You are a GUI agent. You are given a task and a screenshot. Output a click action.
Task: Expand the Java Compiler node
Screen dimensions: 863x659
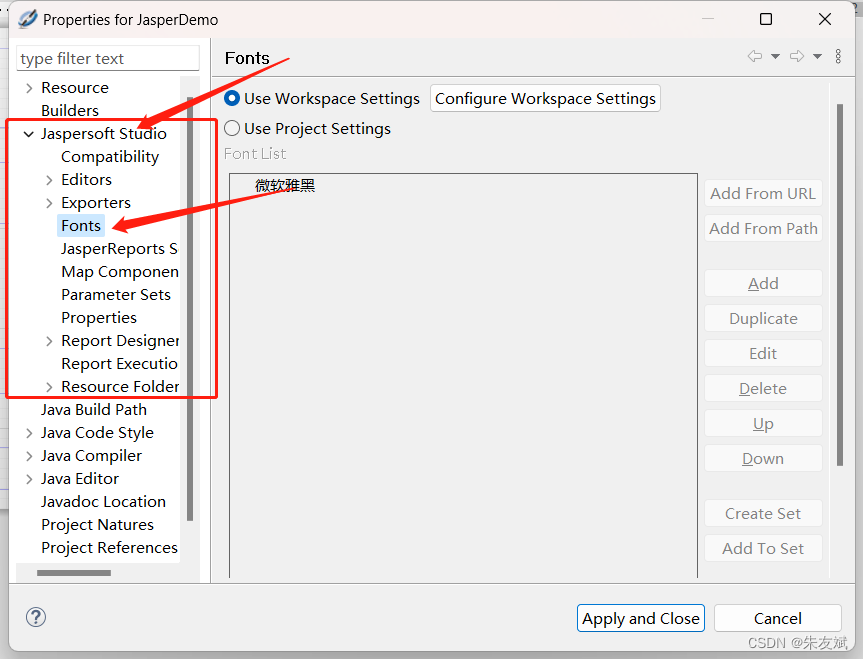point(29,456)
